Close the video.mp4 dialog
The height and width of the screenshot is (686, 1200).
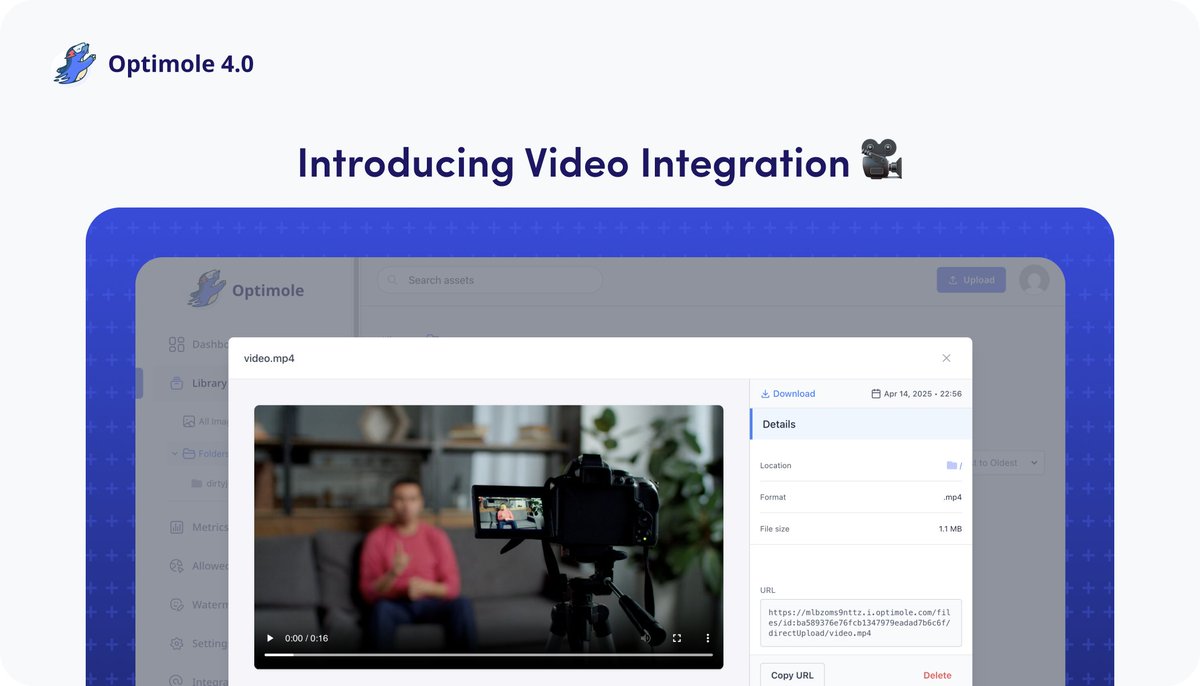(x=947, y=358)
